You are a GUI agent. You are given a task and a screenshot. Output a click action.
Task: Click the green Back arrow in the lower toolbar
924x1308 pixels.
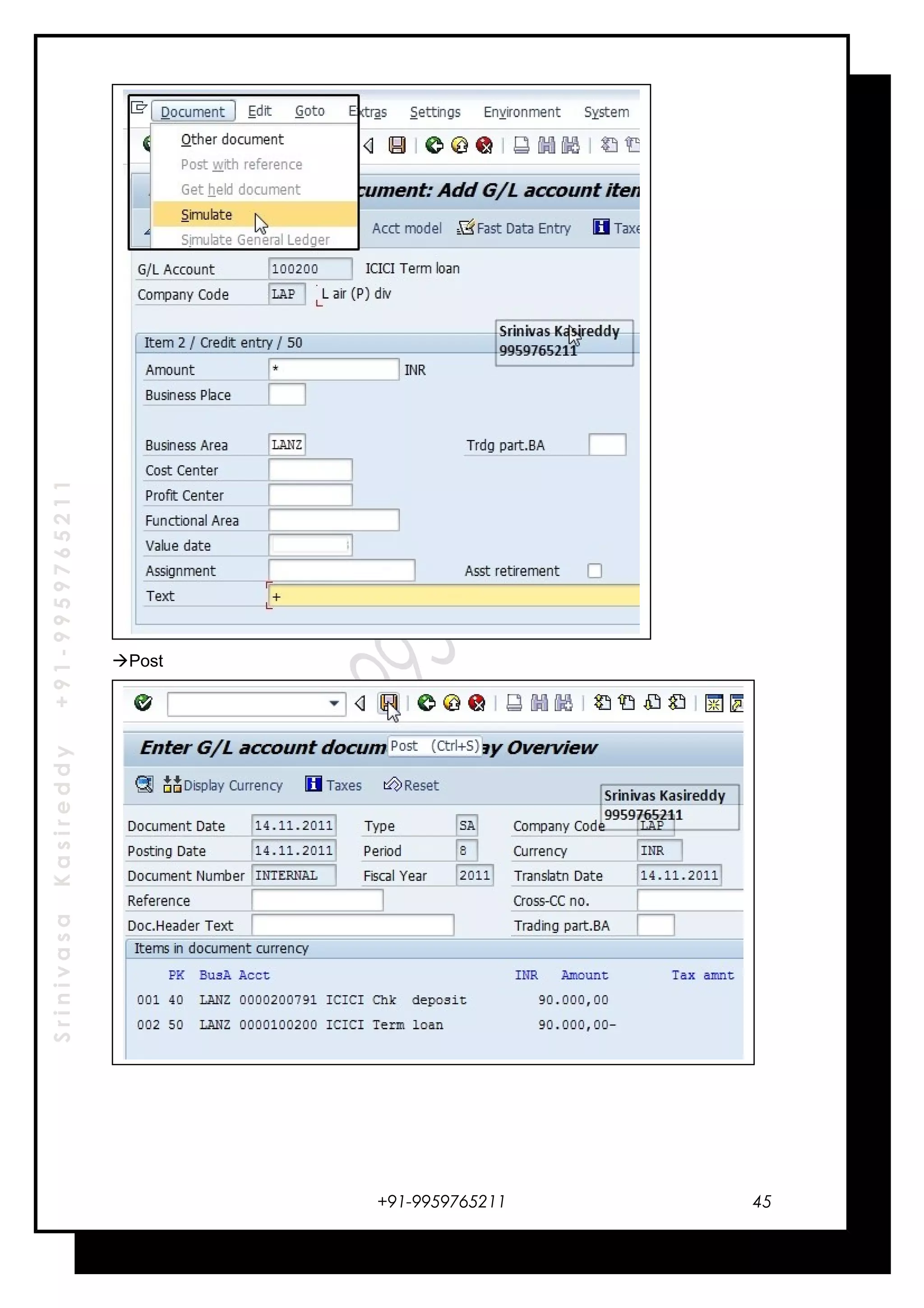coord(426,703)
